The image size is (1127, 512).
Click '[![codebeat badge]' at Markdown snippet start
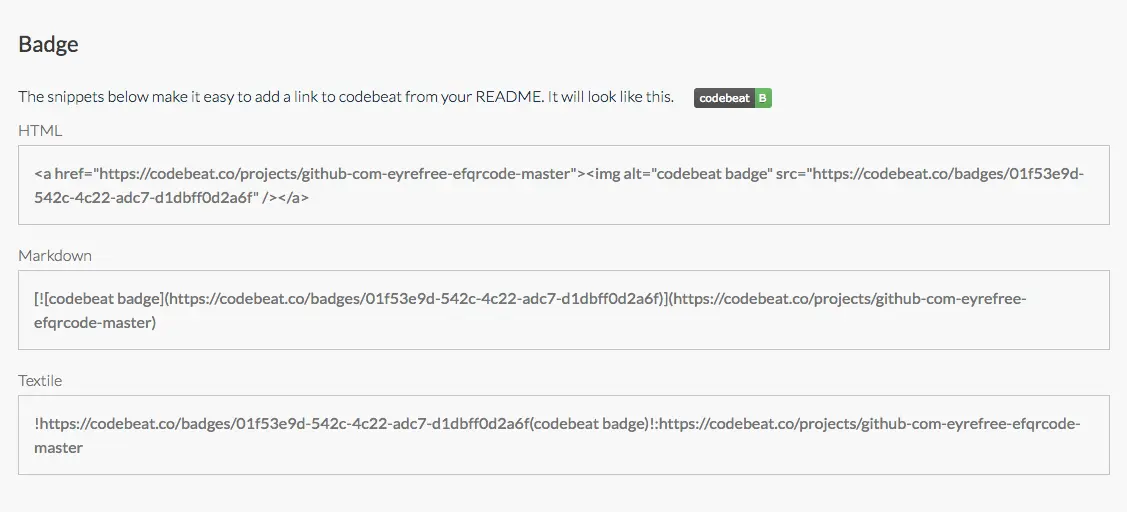(x=99, y=298)
